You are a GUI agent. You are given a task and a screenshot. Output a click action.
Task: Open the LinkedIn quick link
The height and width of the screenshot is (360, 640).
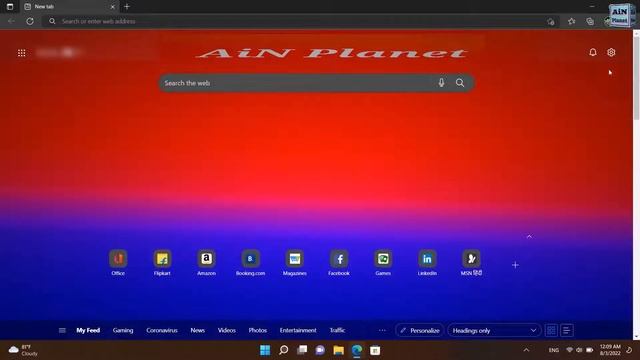(x=427, y=263)
